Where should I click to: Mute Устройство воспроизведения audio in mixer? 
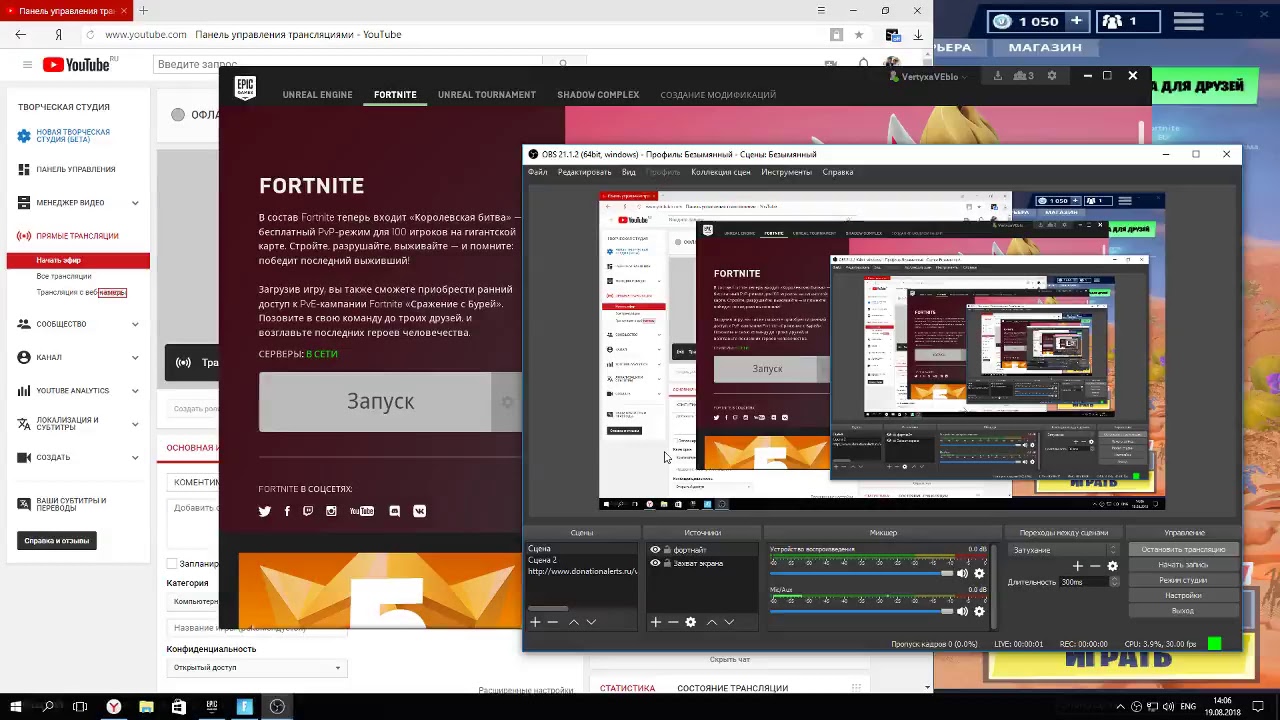(x=962, y=573)
